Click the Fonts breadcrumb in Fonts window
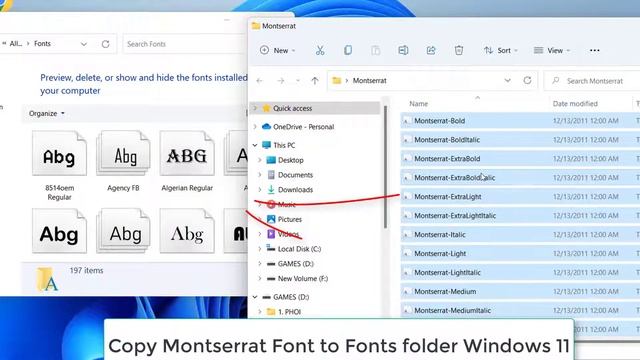Viewport: 640px width, 360px height. click(x=42, y=44)
